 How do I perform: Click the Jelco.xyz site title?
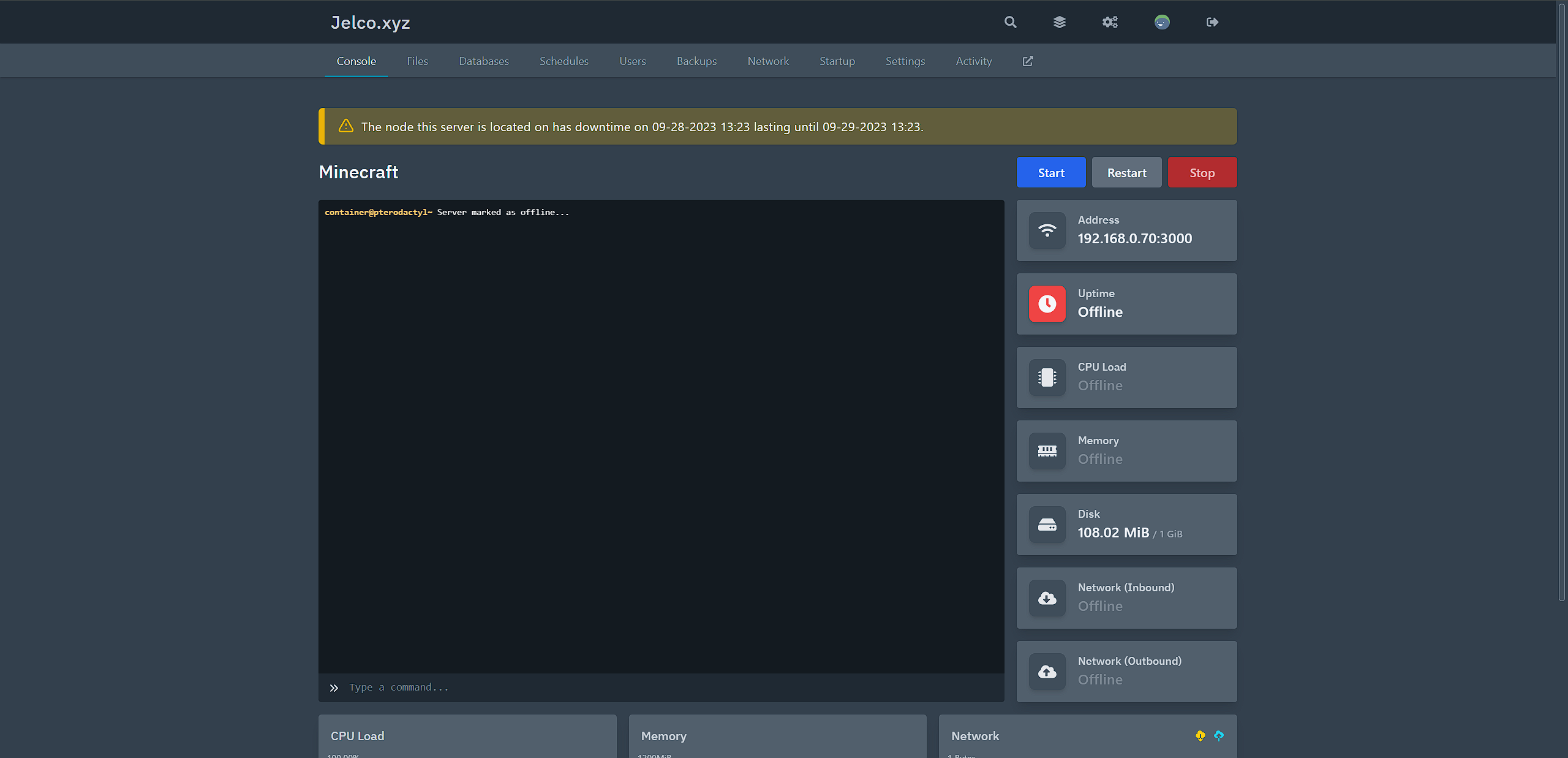(x=371, y=22)
